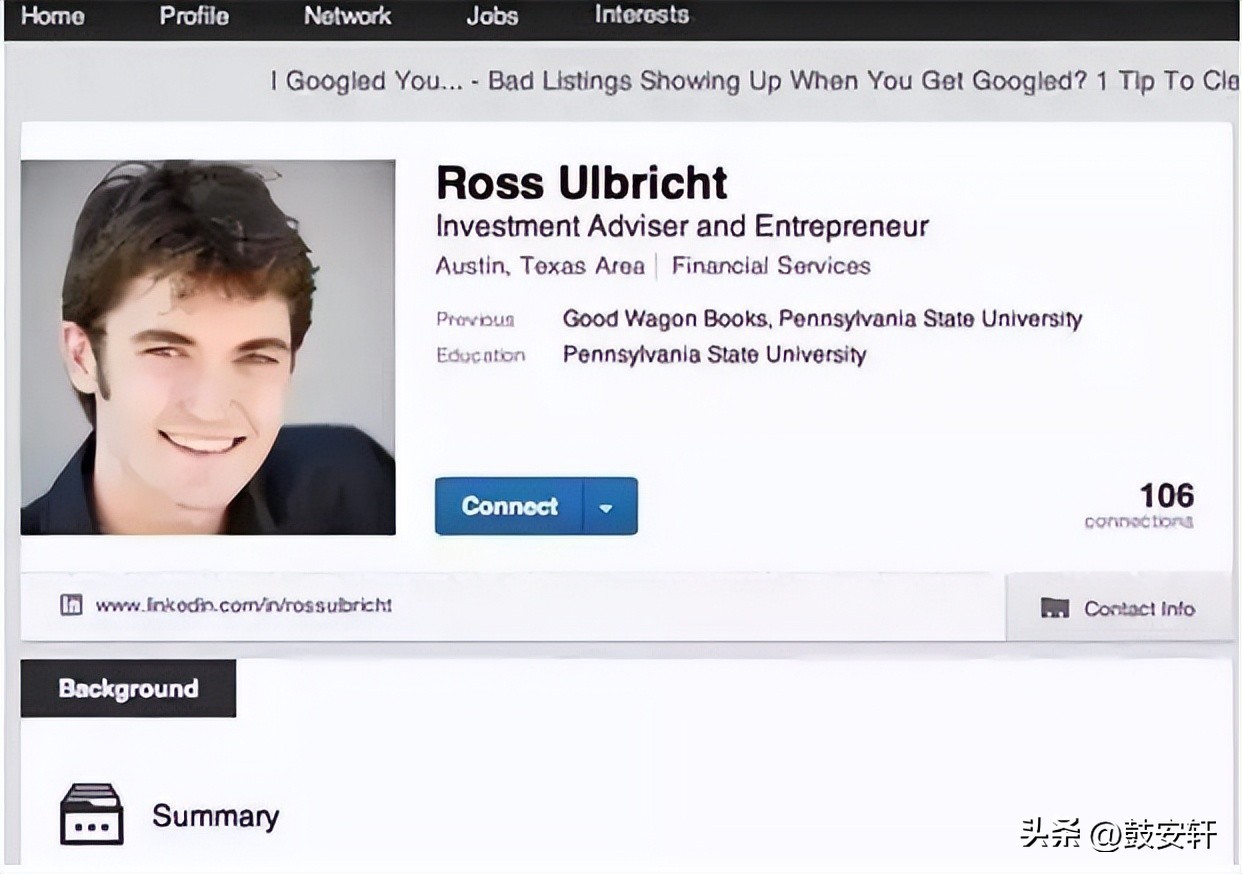Click the Summary section drawer icon
Screen dimensions: 1242x874
(91, 815)
